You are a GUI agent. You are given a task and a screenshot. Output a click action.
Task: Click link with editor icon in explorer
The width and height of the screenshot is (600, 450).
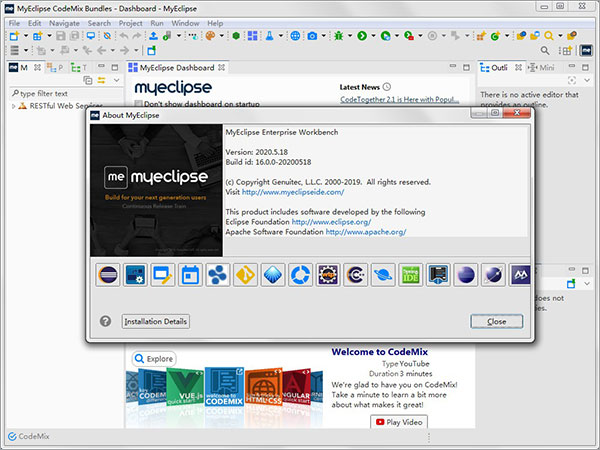[102, 80]
